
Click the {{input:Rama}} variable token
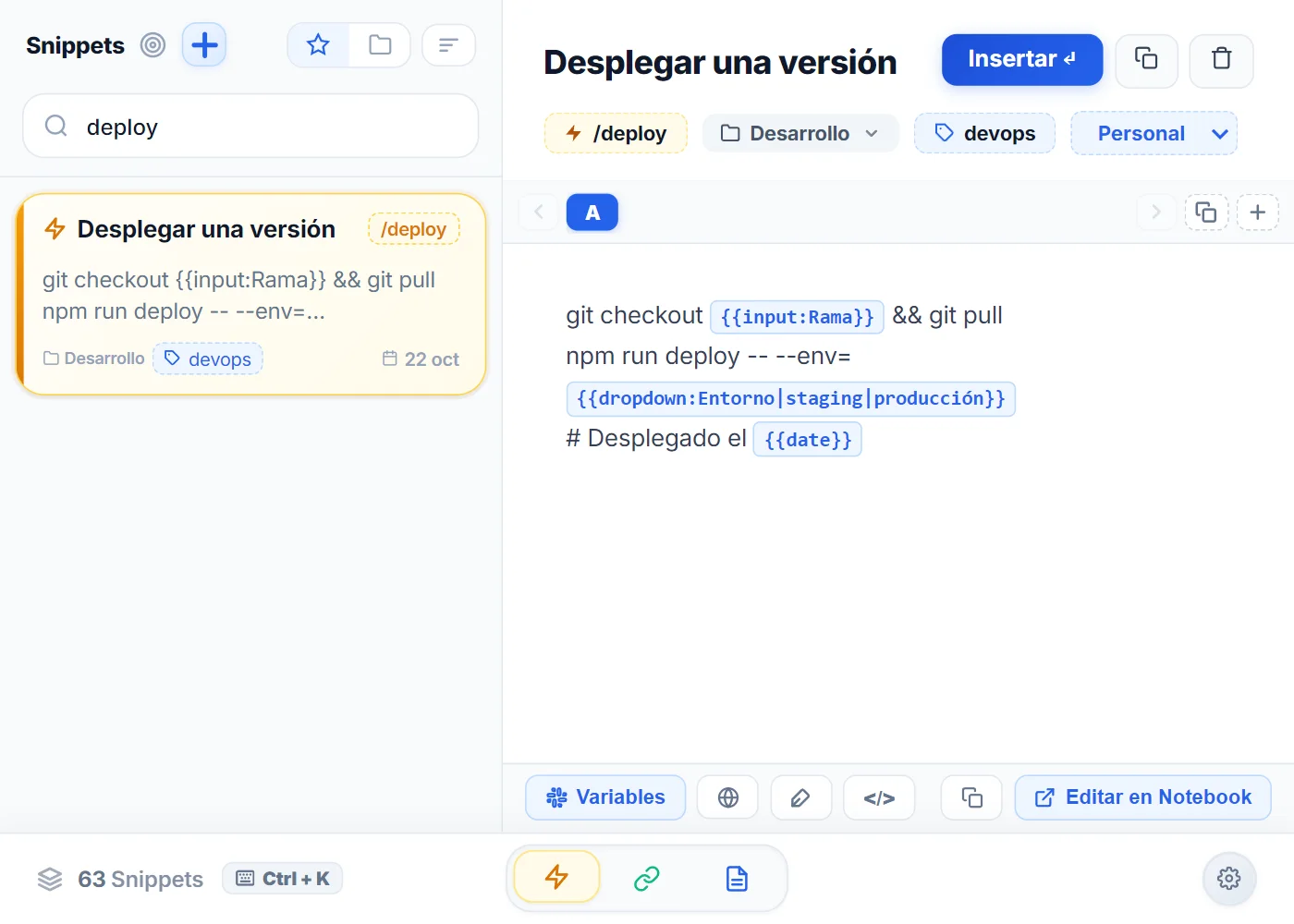click(797, 317)
